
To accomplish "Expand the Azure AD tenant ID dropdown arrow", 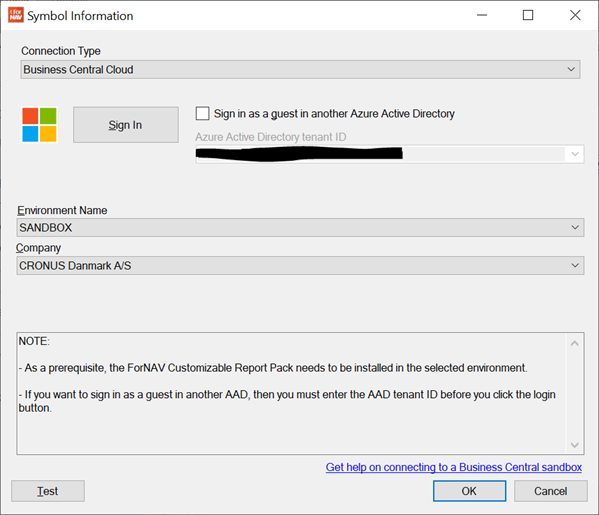I will click(575, 154).
